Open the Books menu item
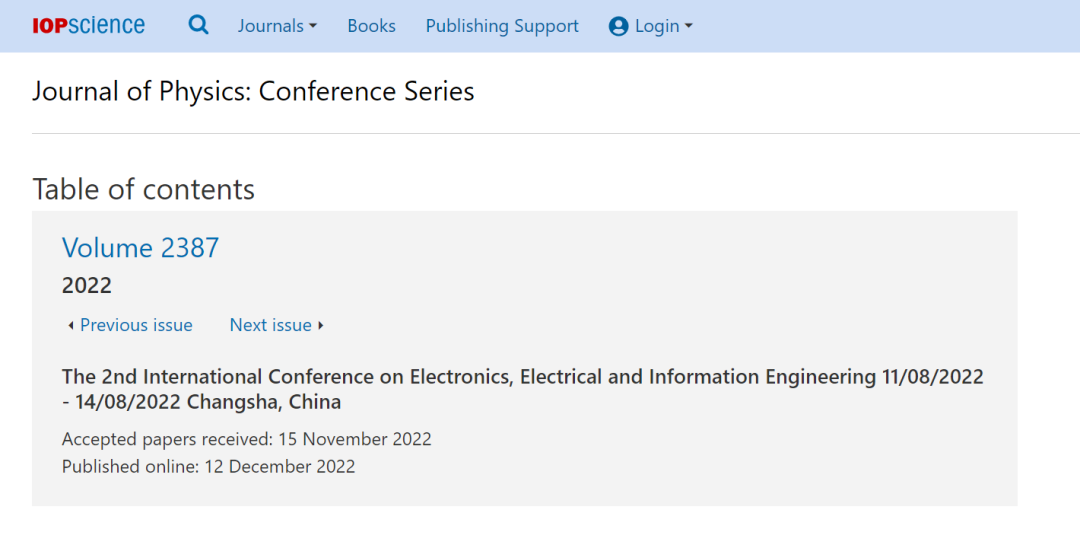This screenshot has width=1080, height=548. tap(371, 26)
